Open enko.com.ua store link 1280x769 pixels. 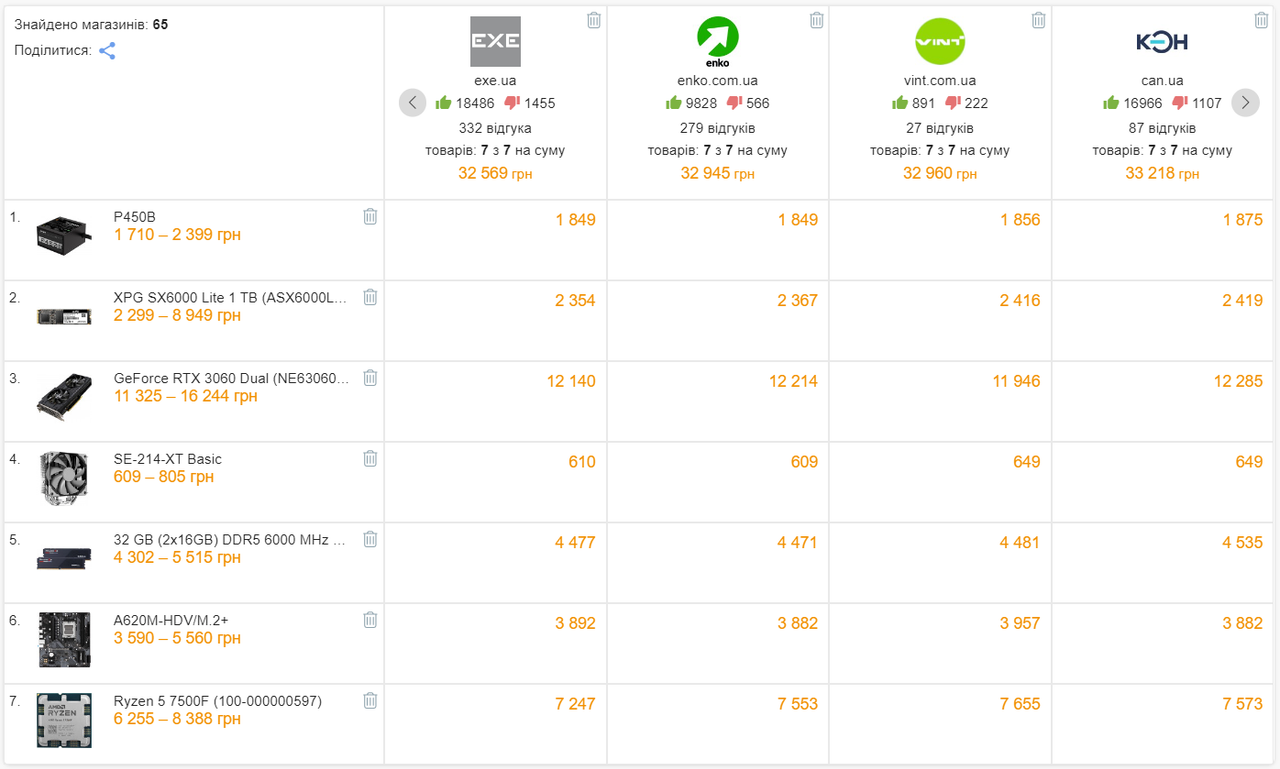(717, 80)
